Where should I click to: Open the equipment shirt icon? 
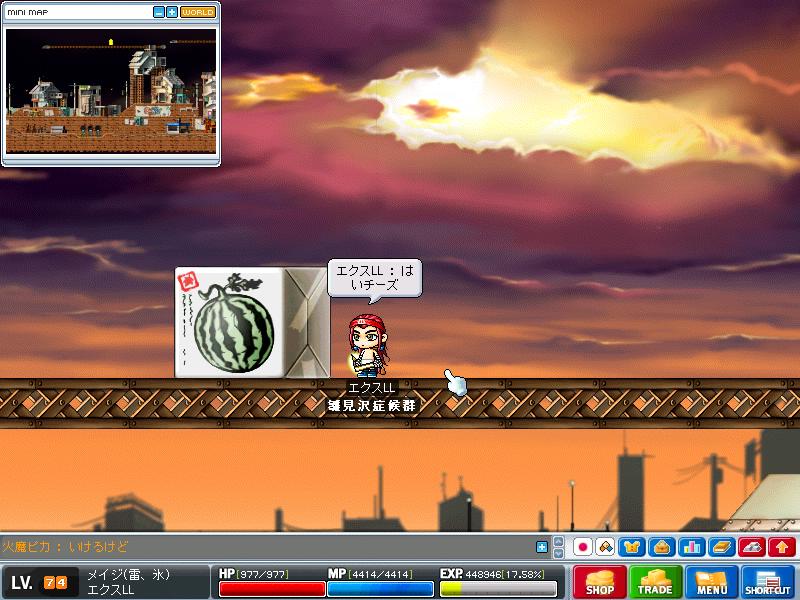pyautogui.click(x=632, y=547)
